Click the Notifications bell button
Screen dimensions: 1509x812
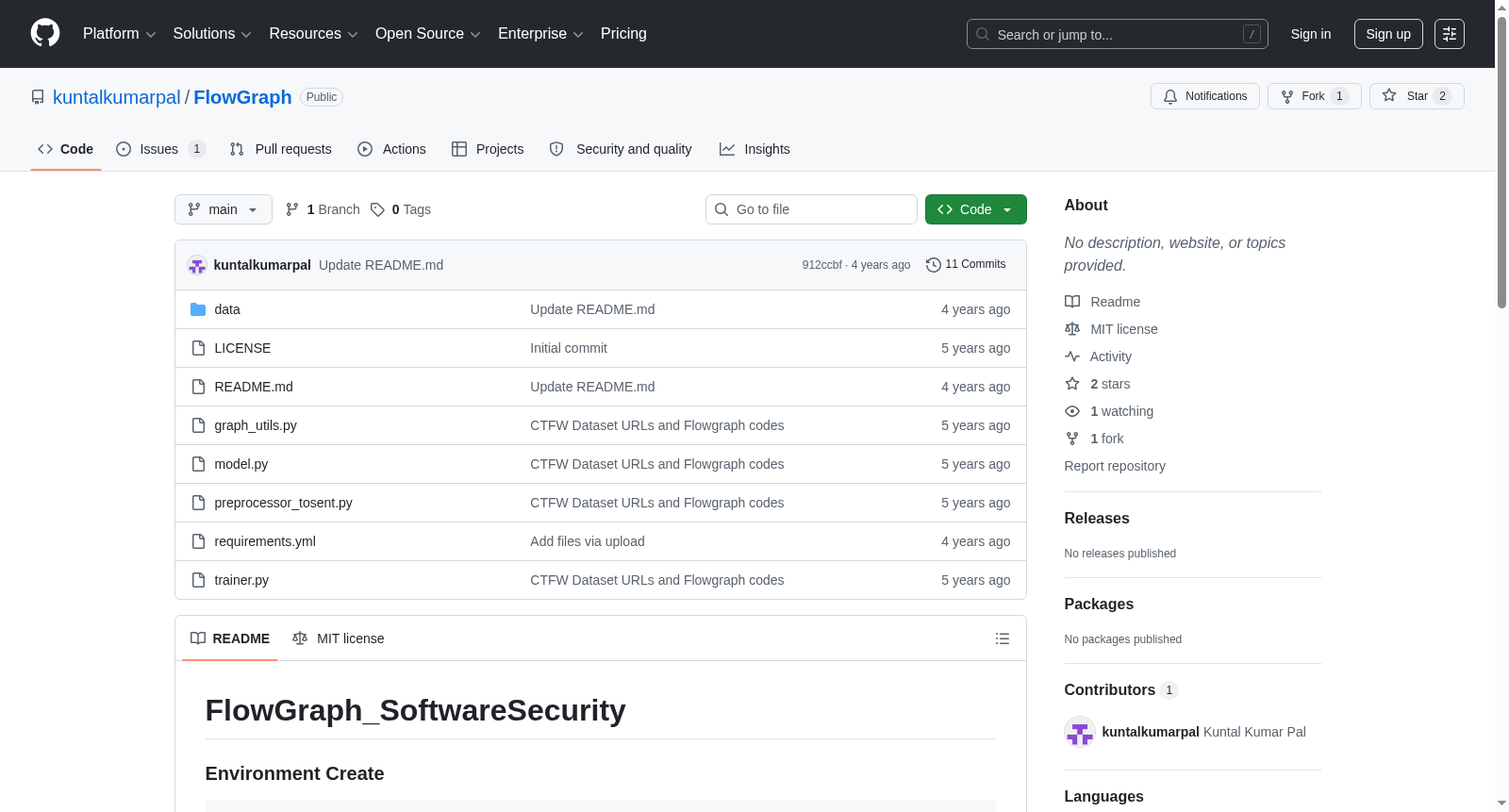pyautogui.click(x=1204, y=96)
